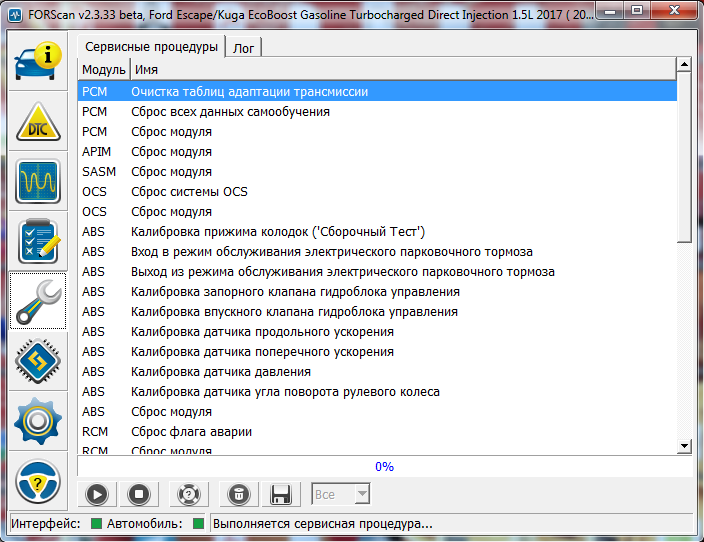This screenshot has width=704, height=542.
Task: Click the trash clear log button
Action: point(239,494)
